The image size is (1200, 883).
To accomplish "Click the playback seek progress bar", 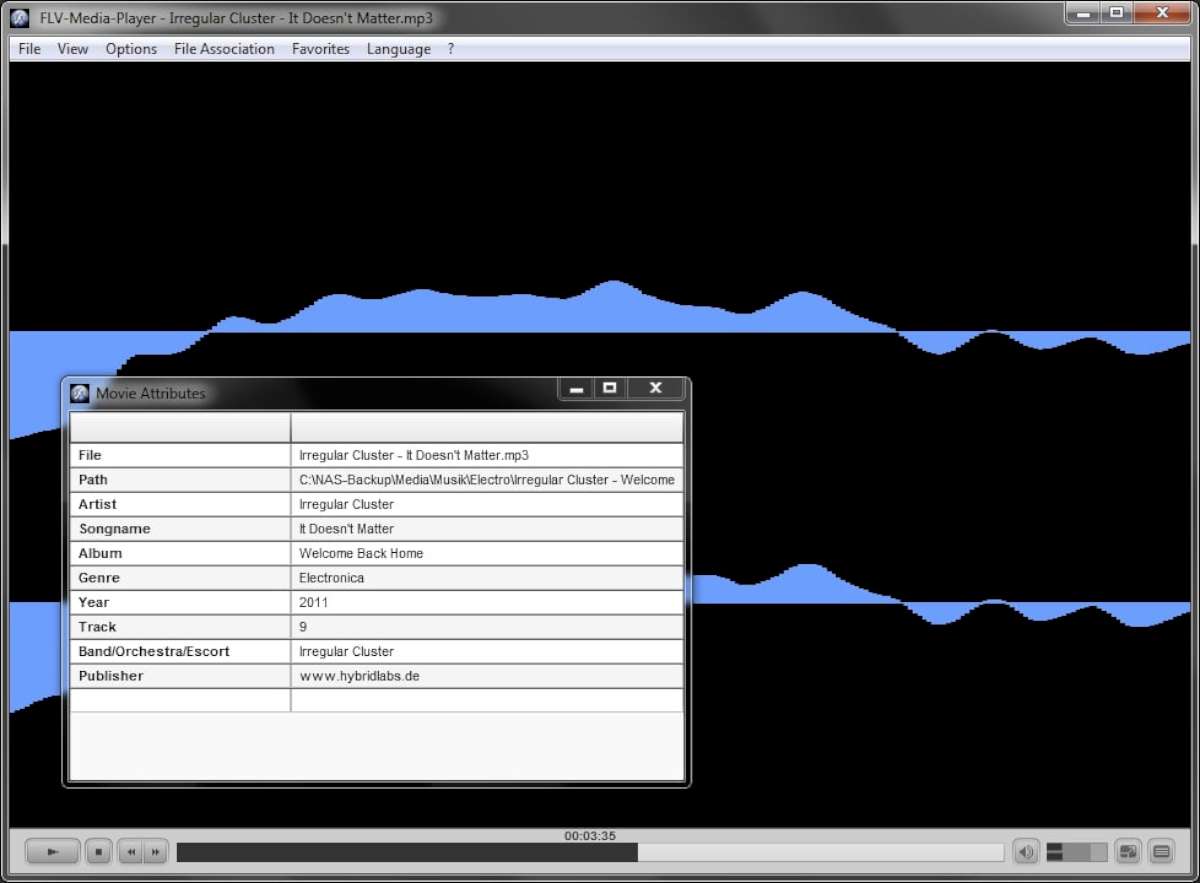I will (590, 852).
